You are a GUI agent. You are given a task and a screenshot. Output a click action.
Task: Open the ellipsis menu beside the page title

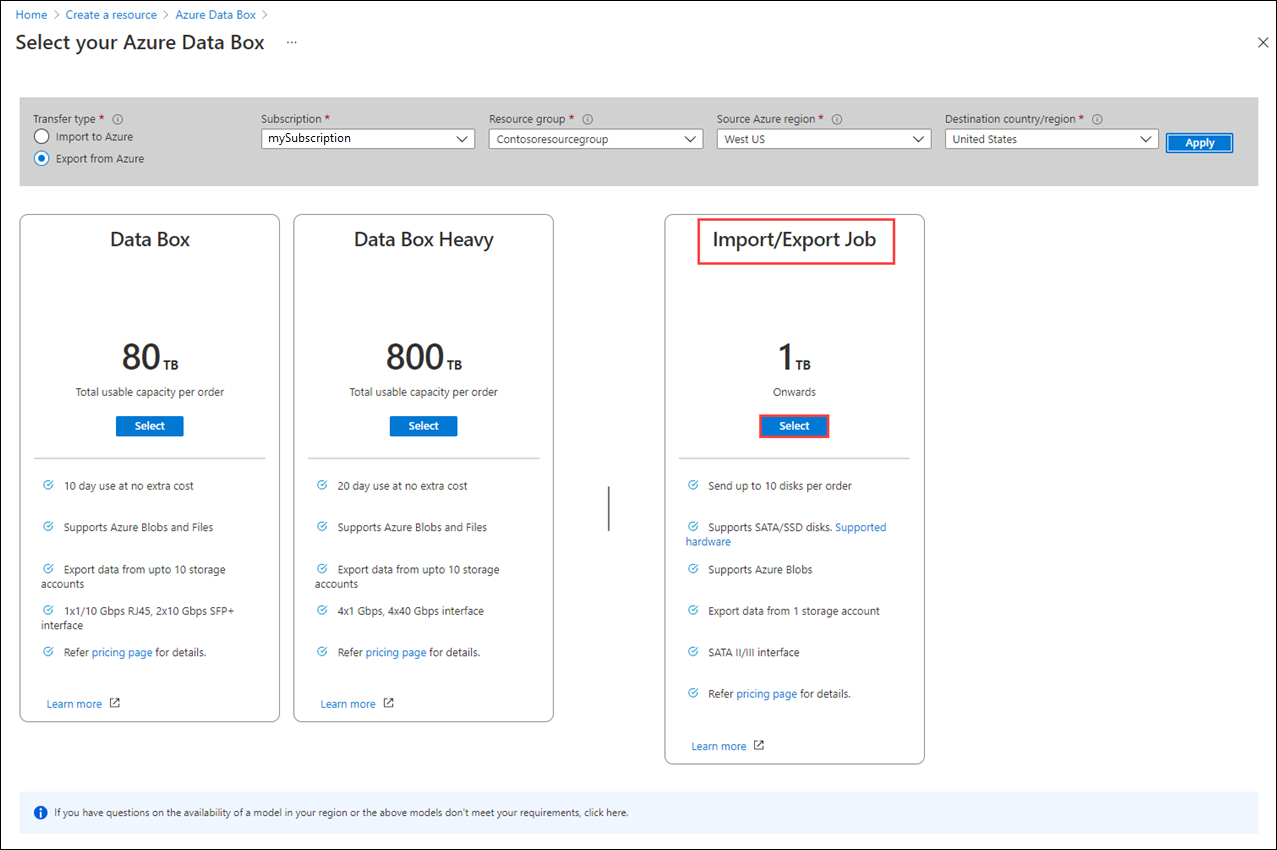pos(291,43)
